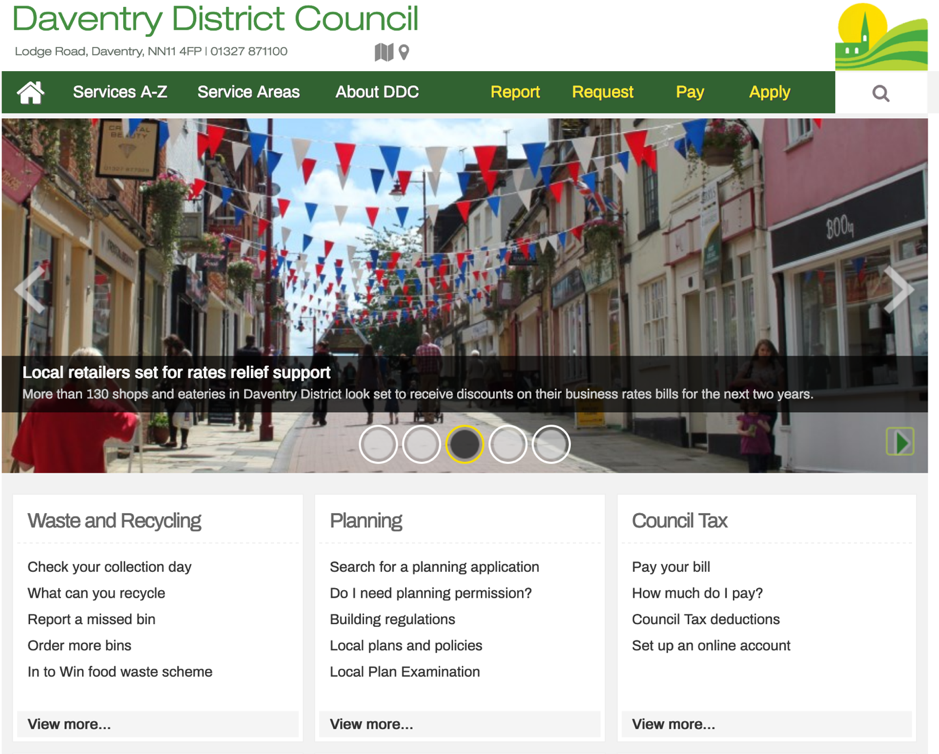Open the Pay menu

click(x=690, y=92)
